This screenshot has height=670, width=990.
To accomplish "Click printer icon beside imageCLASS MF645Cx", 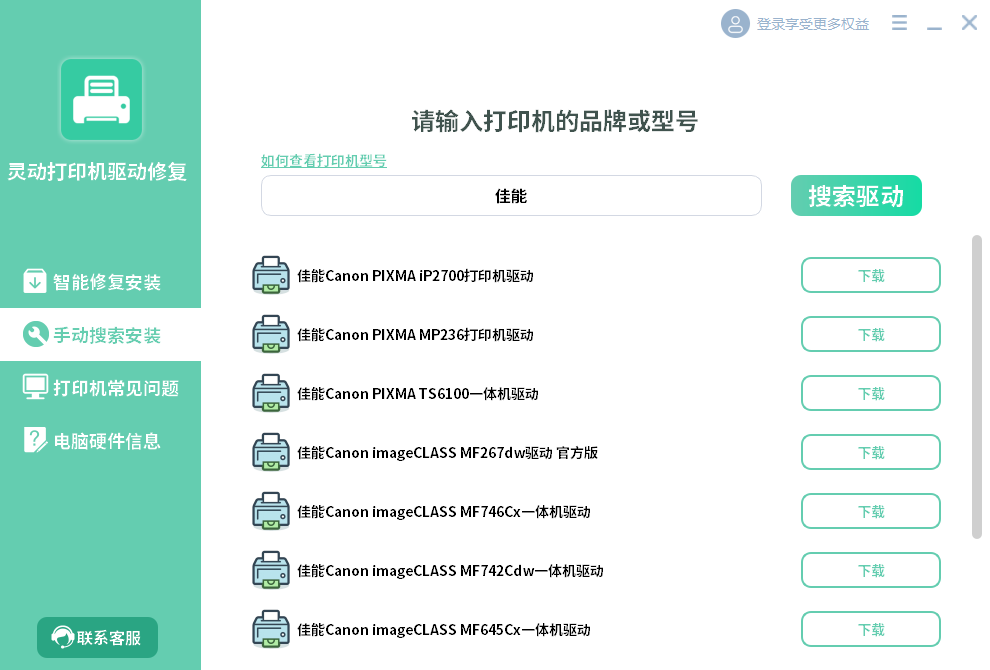I will pos(271,630).
